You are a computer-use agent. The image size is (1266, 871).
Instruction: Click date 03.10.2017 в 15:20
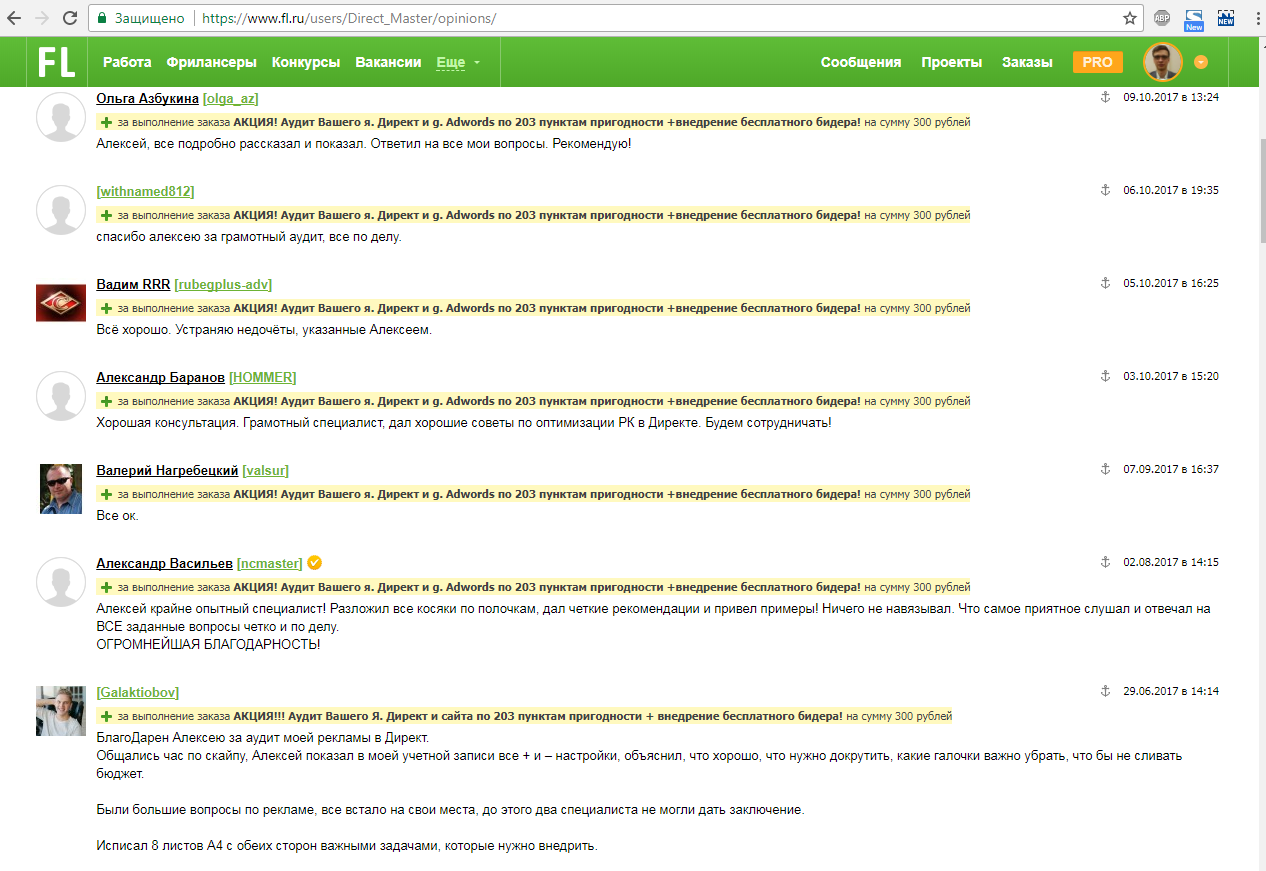1171,376
